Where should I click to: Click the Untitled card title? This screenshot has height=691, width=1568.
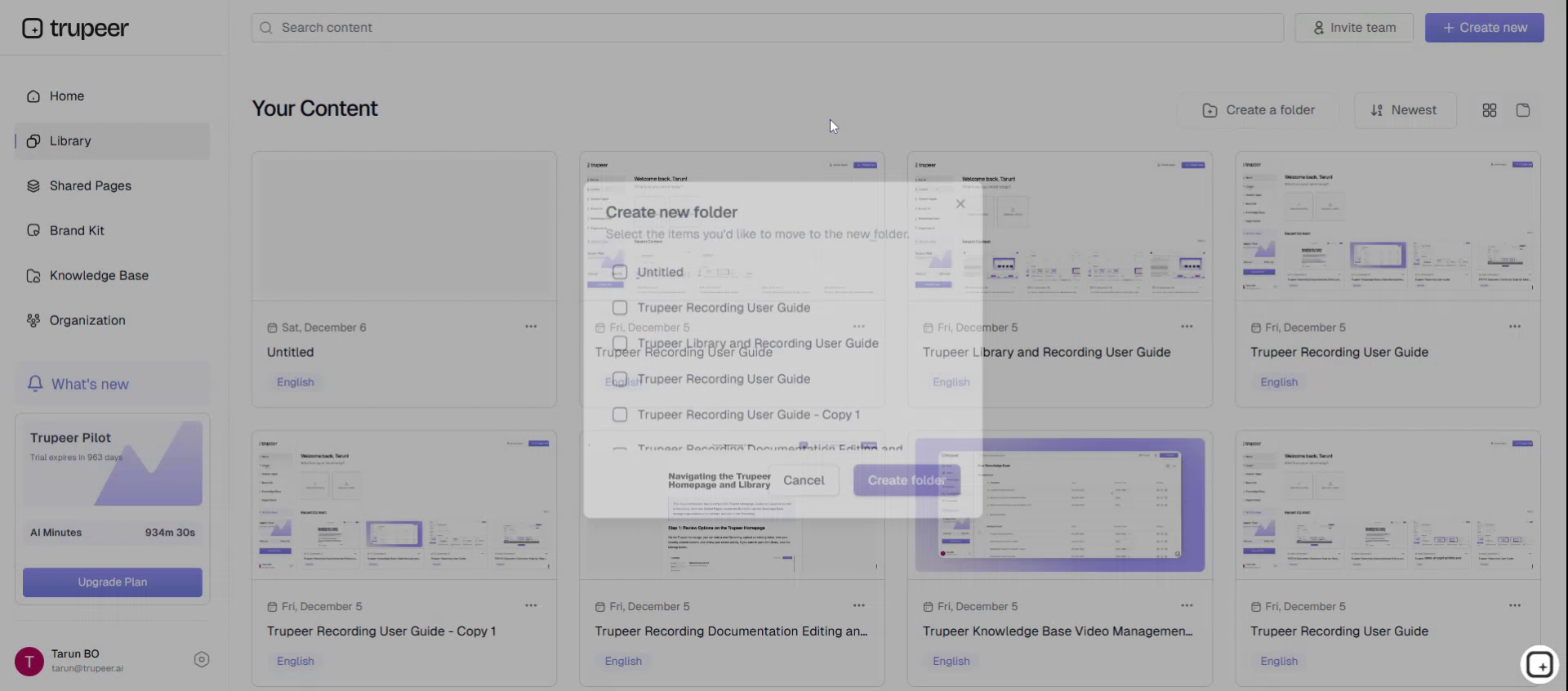290,353
